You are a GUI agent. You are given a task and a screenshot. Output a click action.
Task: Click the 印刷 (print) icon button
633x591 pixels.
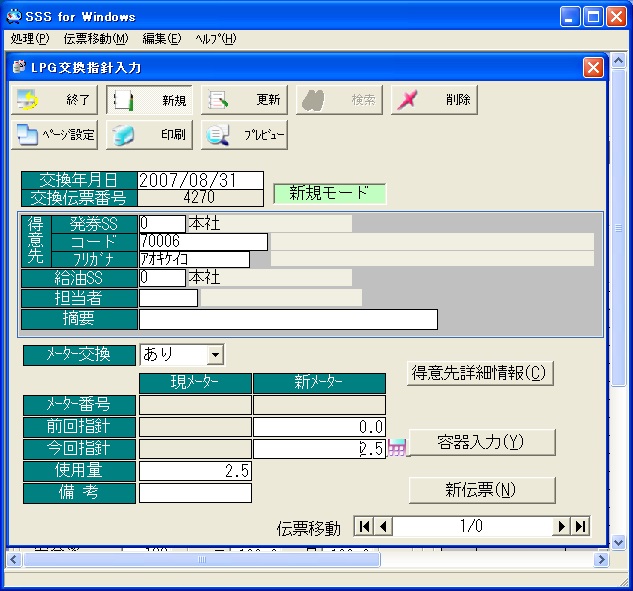(149, 135)
